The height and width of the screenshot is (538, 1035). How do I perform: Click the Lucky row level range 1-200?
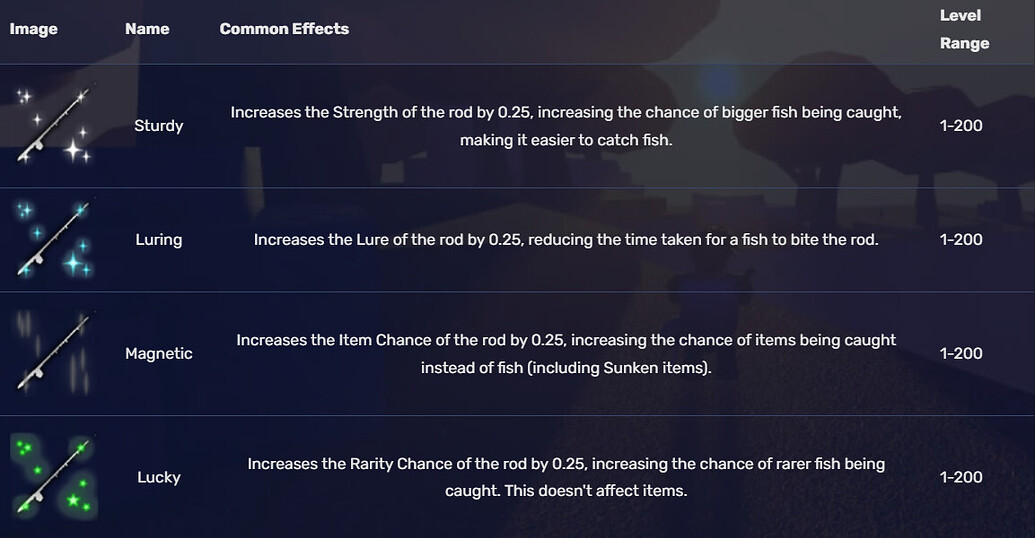[961, 477]
